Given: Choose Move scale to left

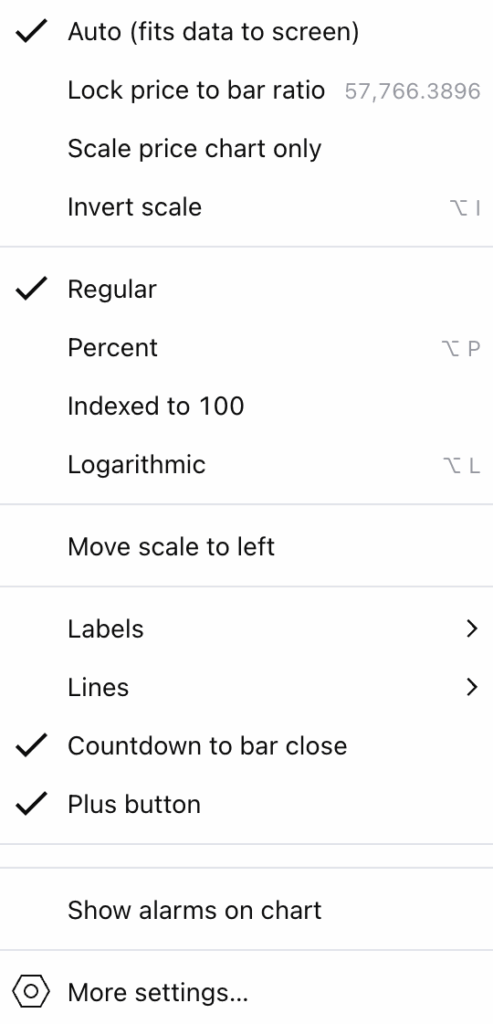Looking at the screenshot, I should point(246,546).
